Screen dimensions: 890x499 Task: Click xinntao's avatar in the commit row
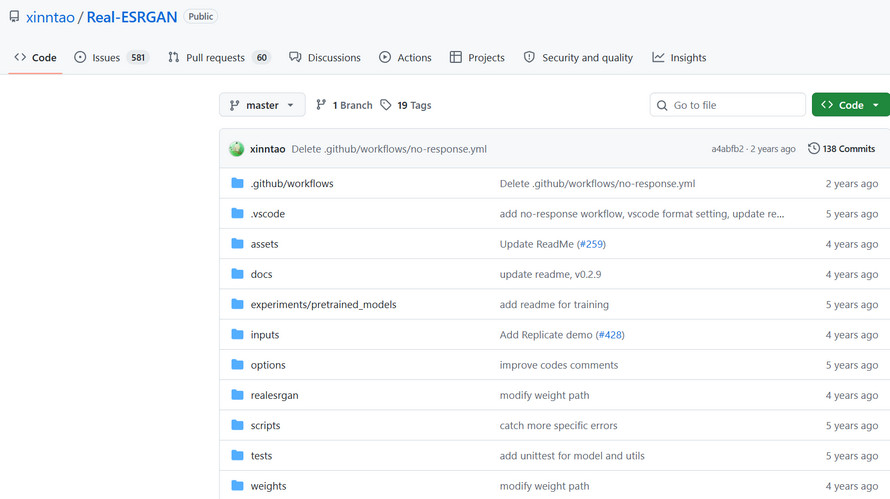(237, 149)
